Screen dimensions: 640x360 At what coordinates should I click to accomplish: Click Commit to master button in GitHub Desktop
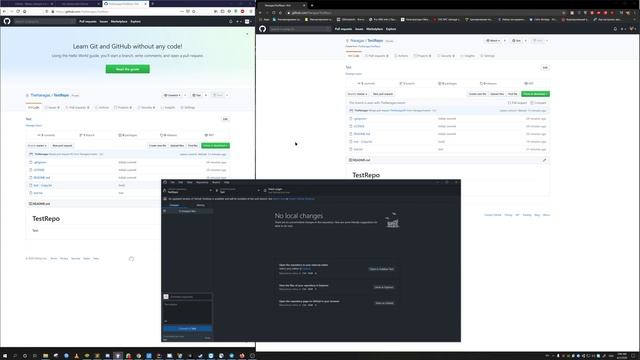[x=187, y=329]
